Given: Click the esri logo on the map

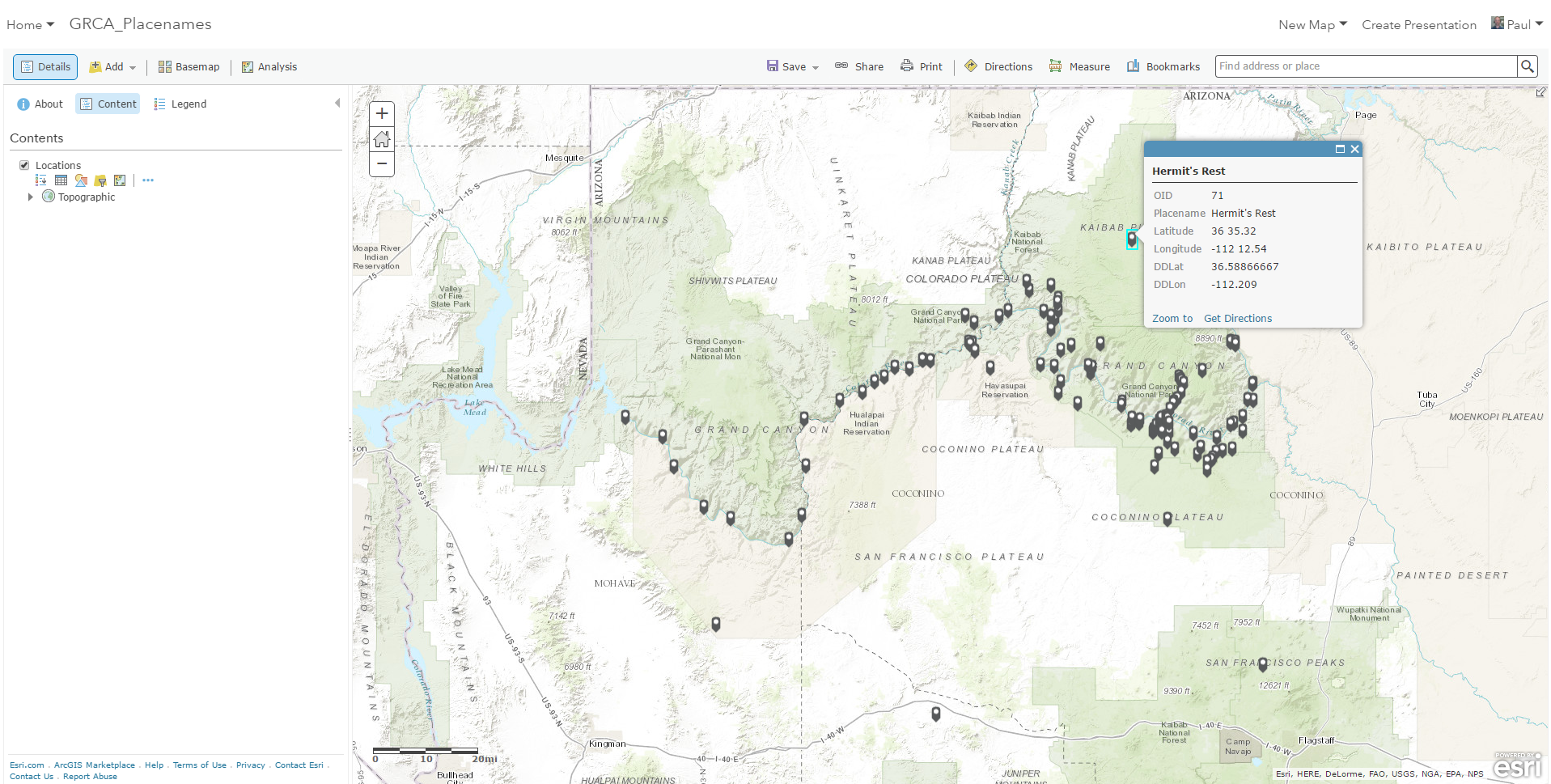Looking at the screenshot, I should (x=1518, y=765).
